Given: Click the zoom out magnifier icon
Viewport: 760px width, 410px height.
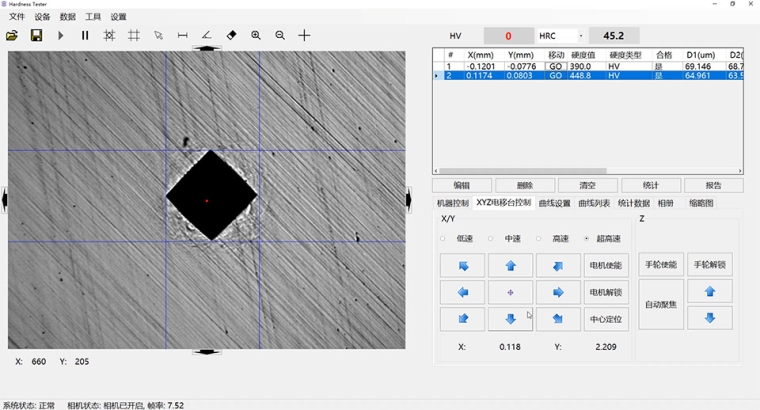Looking at the screenshot, I should pyautogui.click(x=280, y=35).
